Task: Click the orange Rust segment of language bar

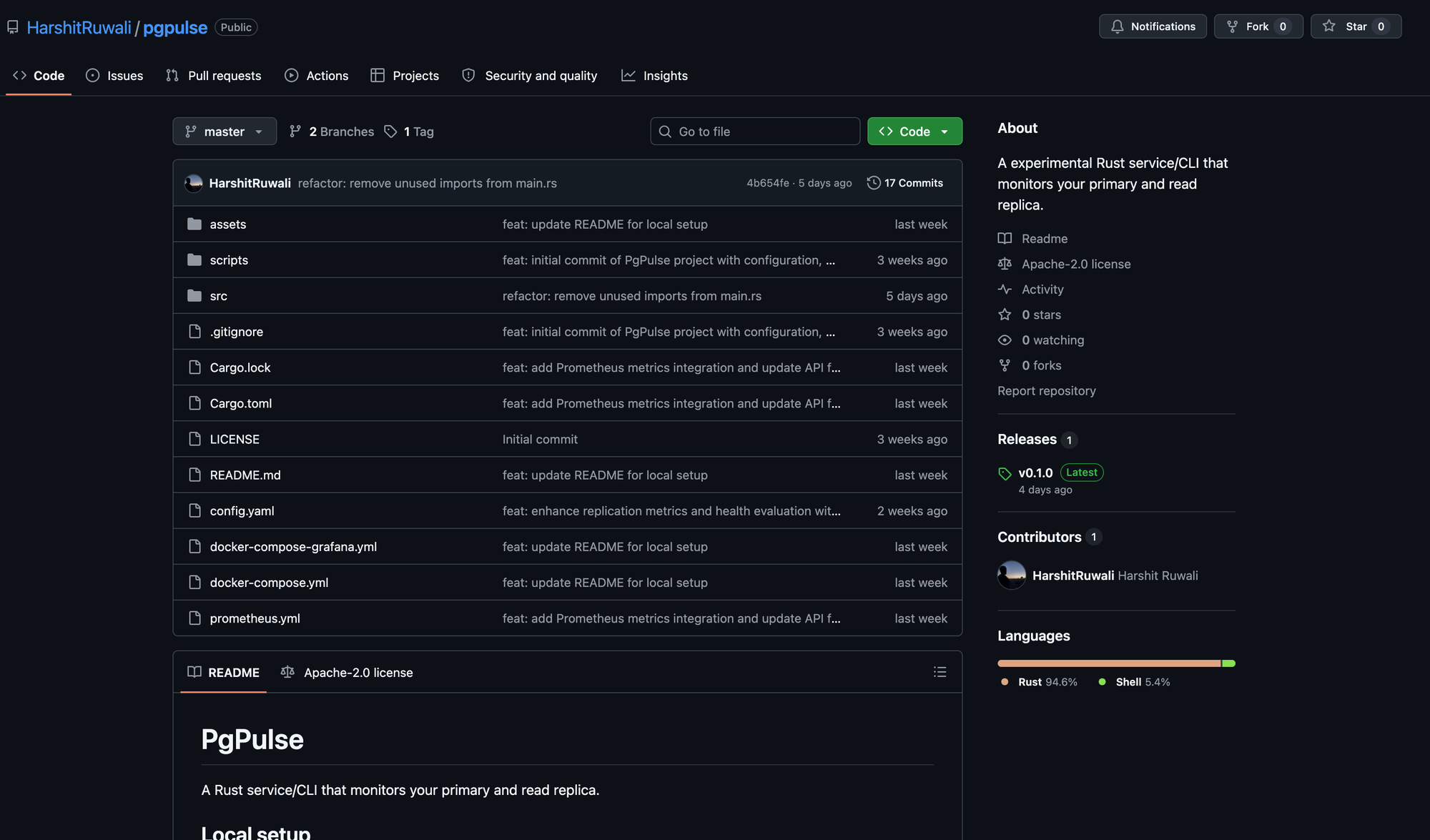Action: 1109,663
